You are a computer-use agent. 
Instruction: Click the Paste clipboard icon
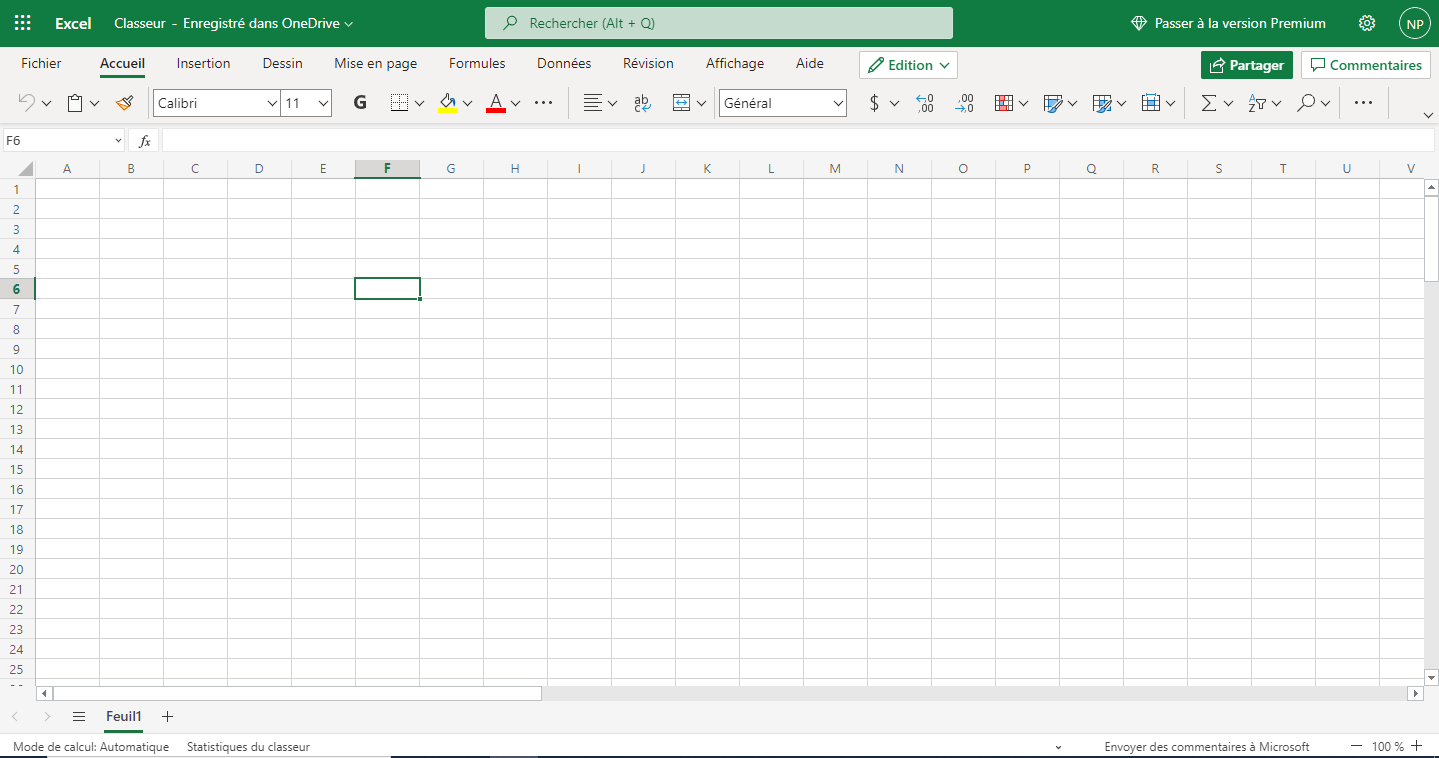point(75,103)
